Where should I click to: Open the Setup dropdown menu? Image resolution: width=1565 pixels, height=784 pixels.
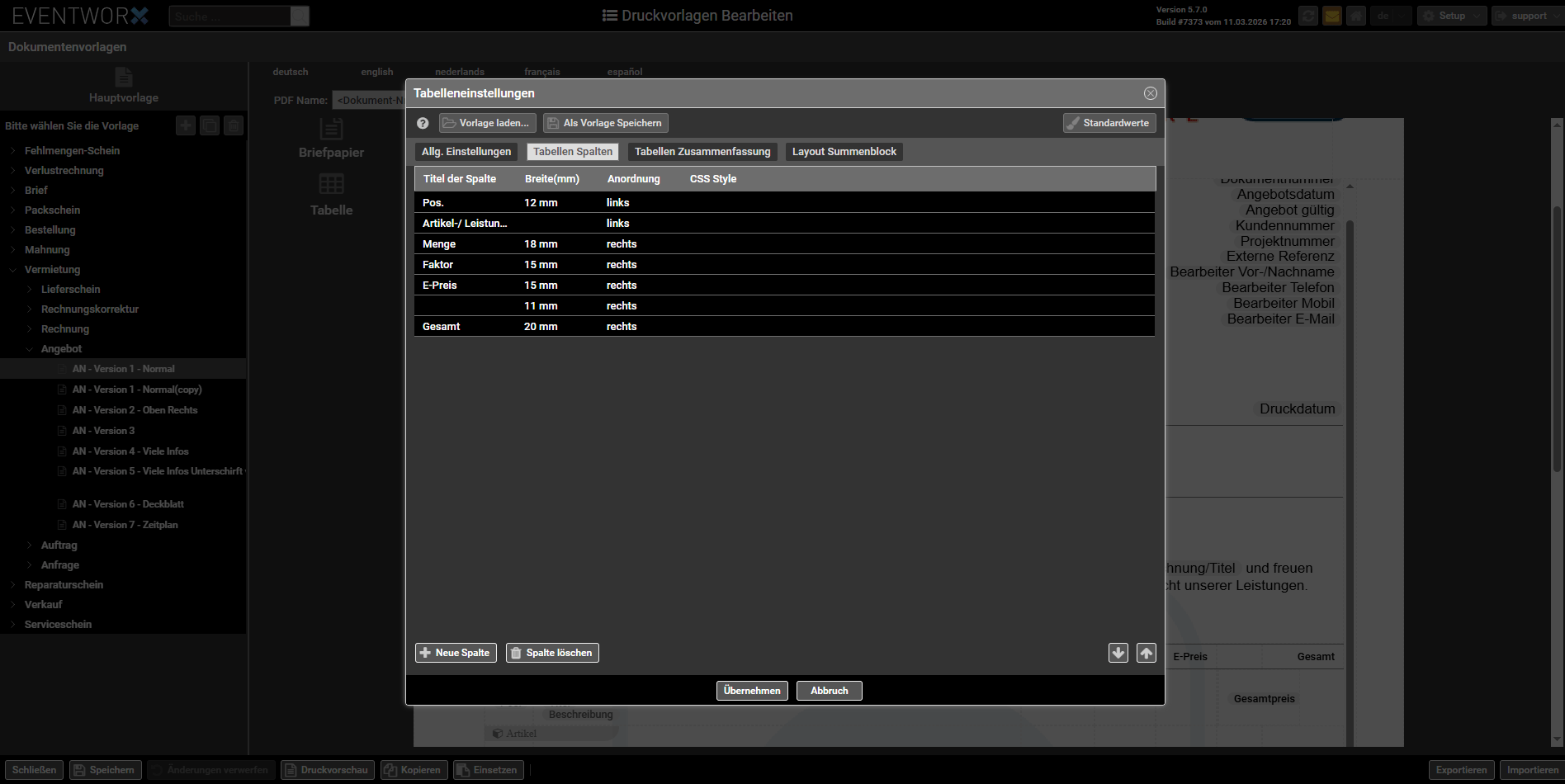point(1452,16)
